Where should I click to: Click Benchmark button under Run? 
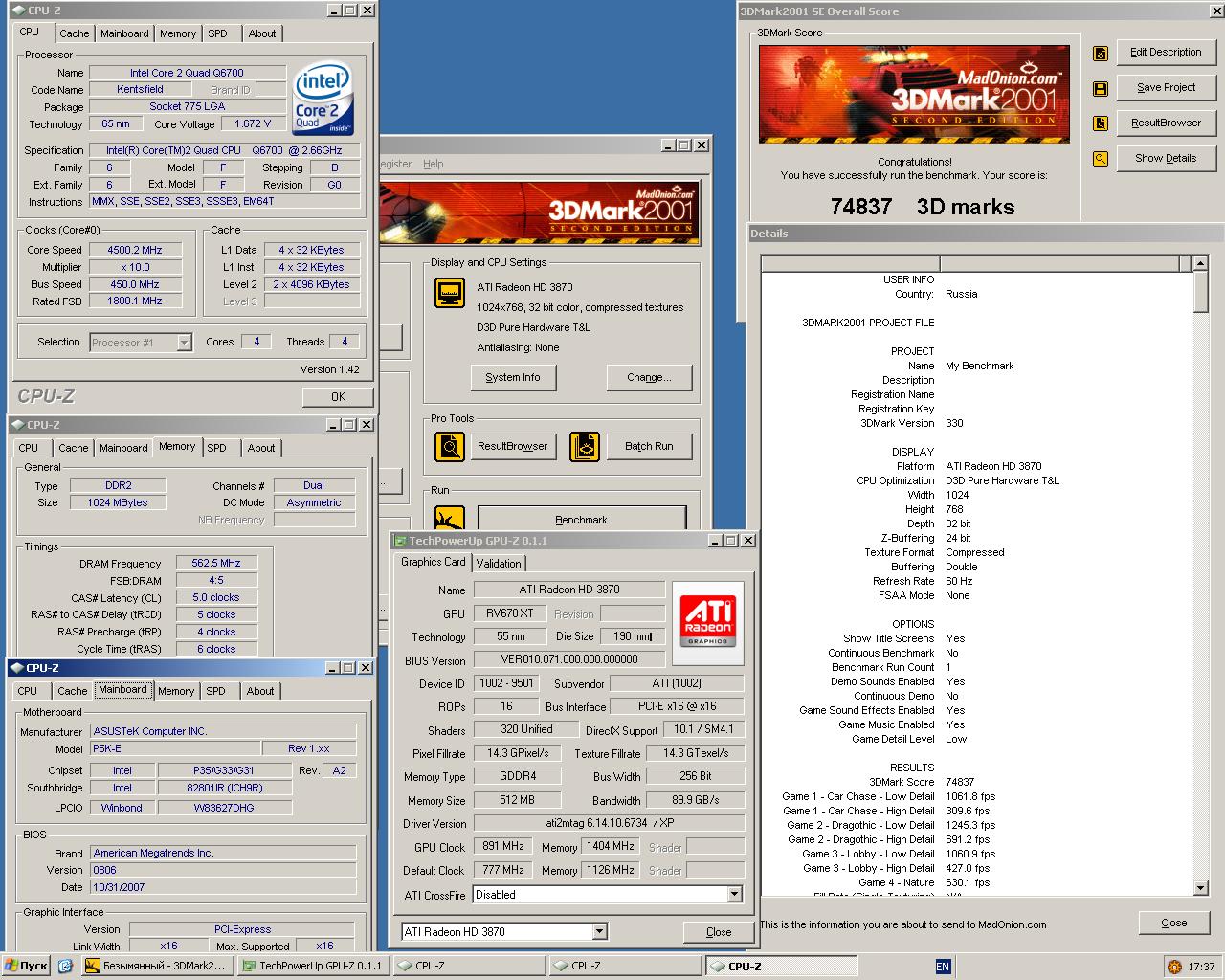[x=581, y=519]
